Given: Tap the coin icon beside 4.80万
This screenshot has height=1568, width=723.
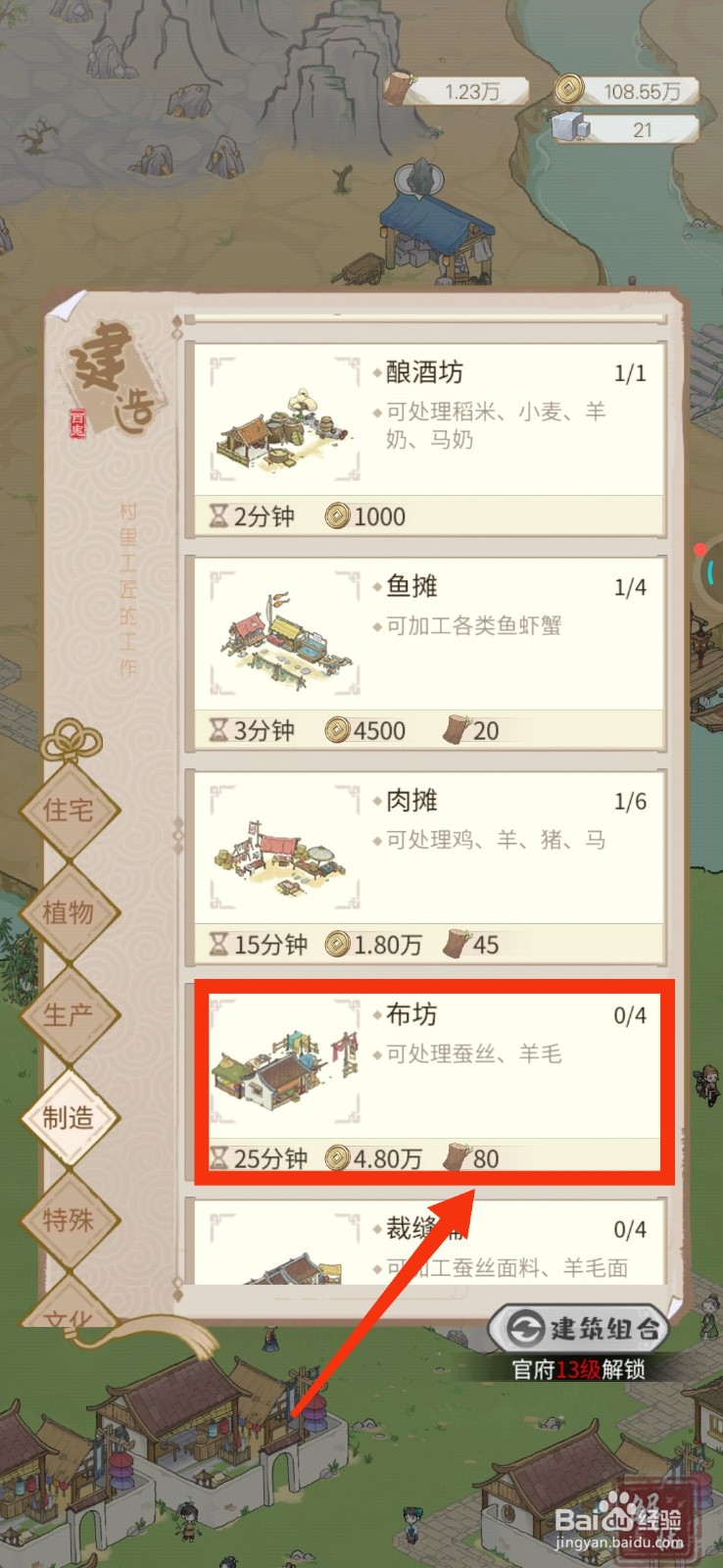Looking at the screenshot, I should pyautogui.click(x=338, y=1158).
